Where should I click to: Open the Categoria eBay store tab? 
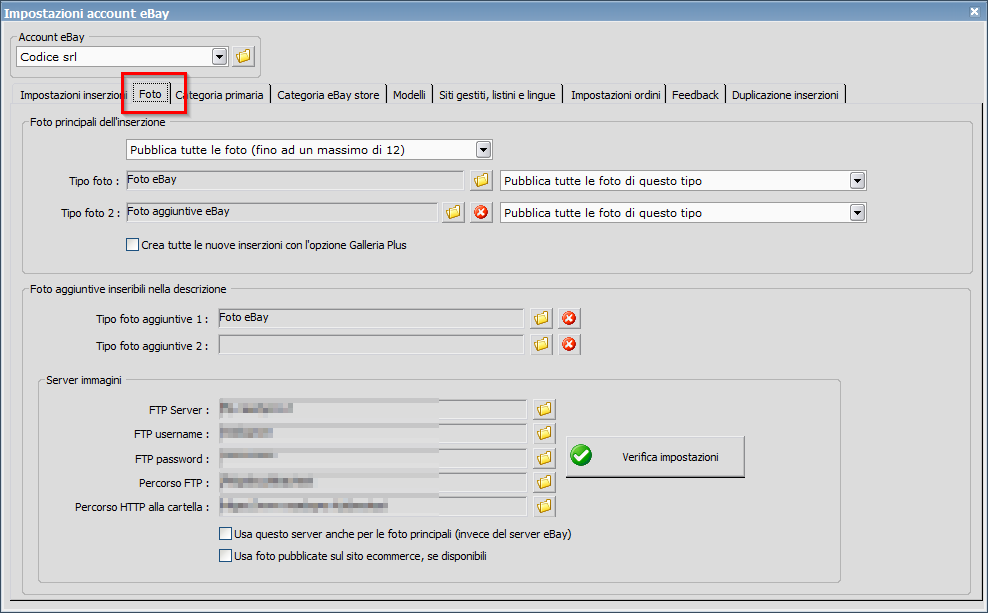(x=328, y=95)
